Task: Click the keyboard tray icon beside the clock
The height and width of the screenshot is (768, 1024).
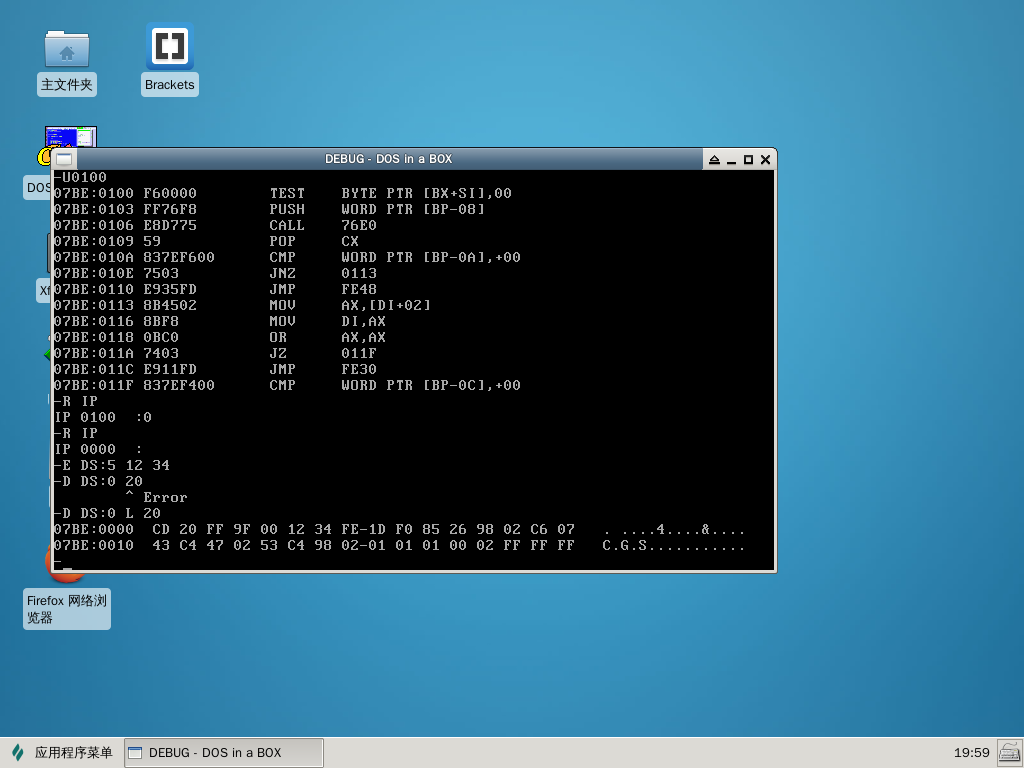Action: point(1009,752)
